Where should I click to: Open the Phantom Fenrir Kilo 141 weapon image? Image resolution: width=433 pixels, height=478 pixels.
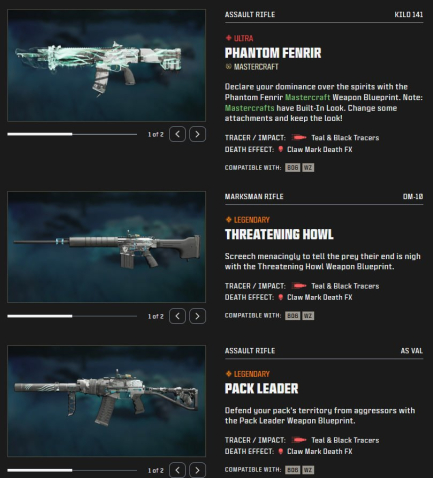tap(106, 65)
